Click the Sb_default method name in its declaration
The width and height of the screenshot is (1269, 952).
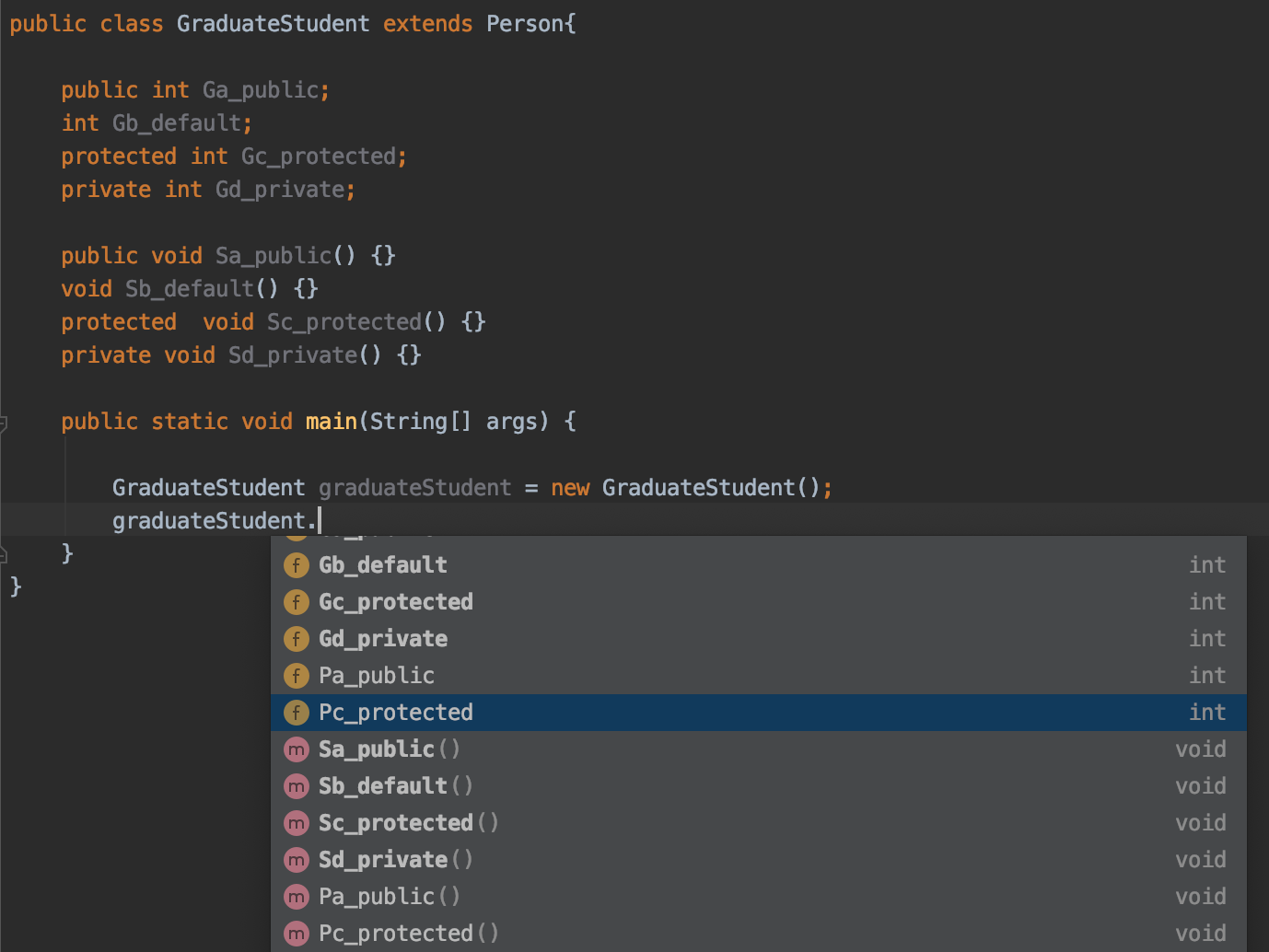(x=190, y=289)
